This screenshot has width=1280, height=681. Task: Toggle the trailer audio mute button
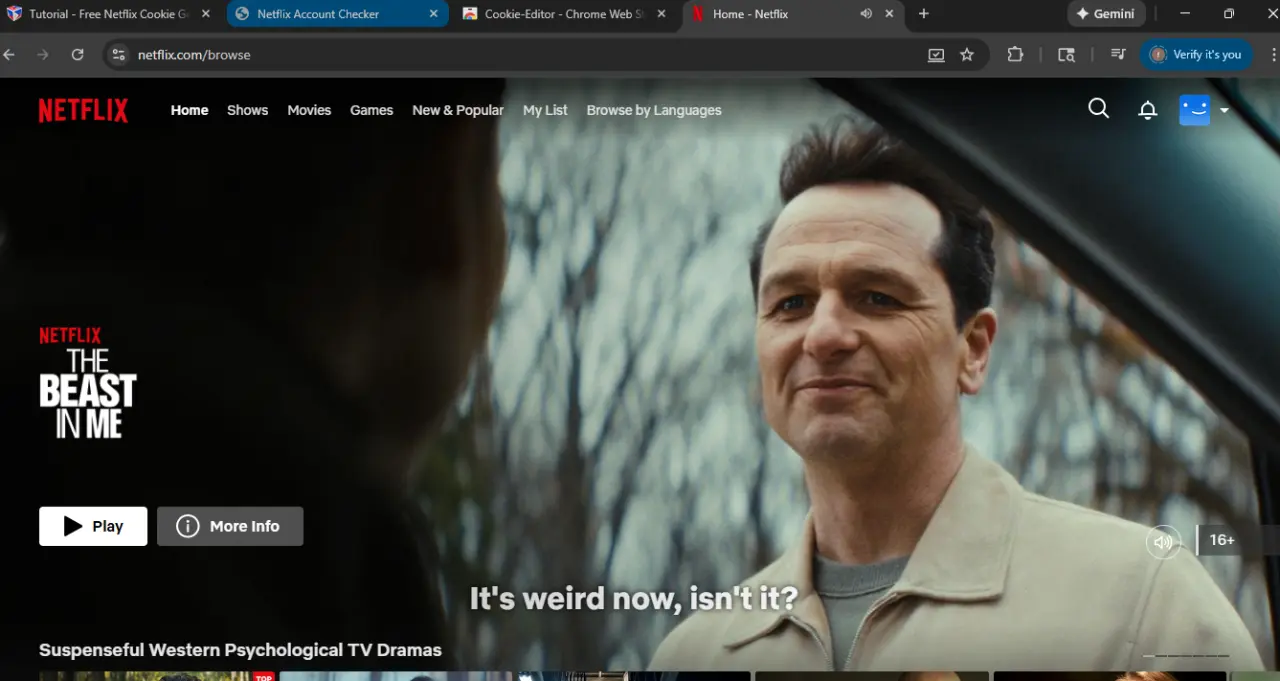click(1163, 542)
